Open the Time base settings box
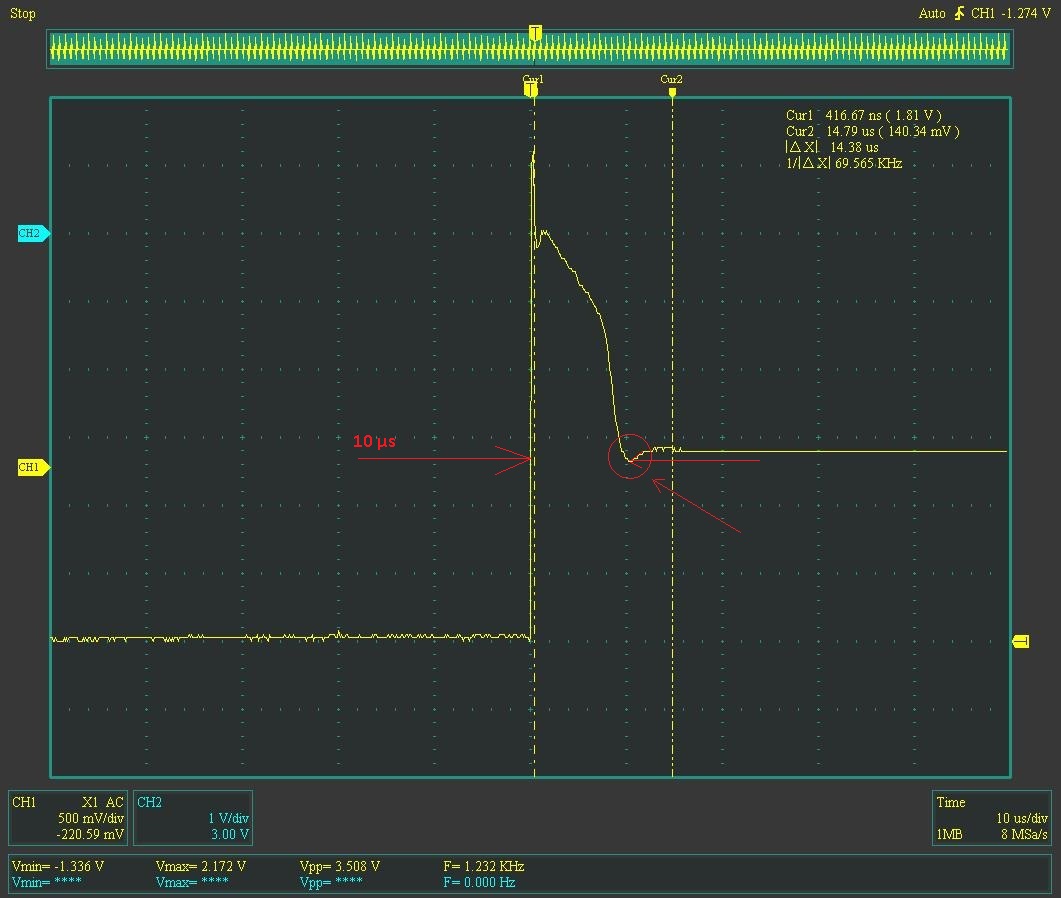1061x898 pixels. pos(991,817)
